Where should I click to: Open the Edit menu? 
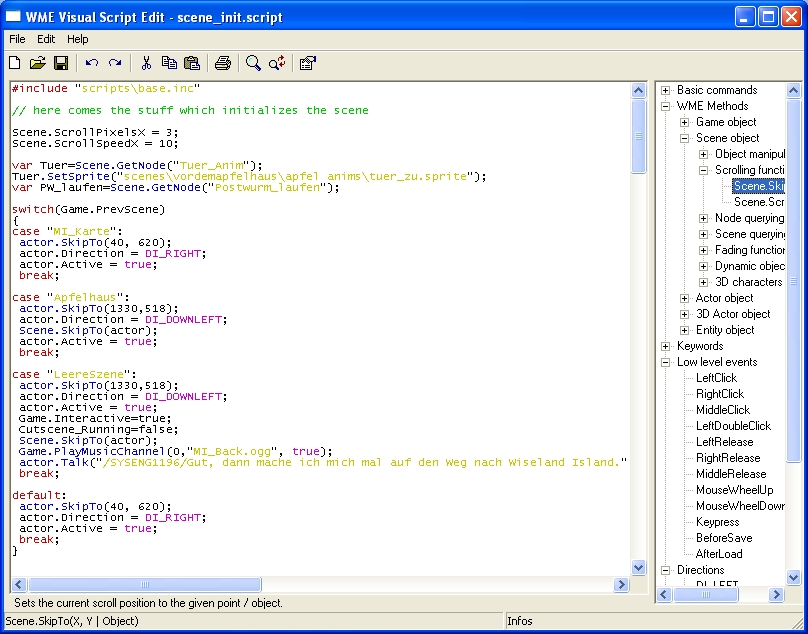46,39
